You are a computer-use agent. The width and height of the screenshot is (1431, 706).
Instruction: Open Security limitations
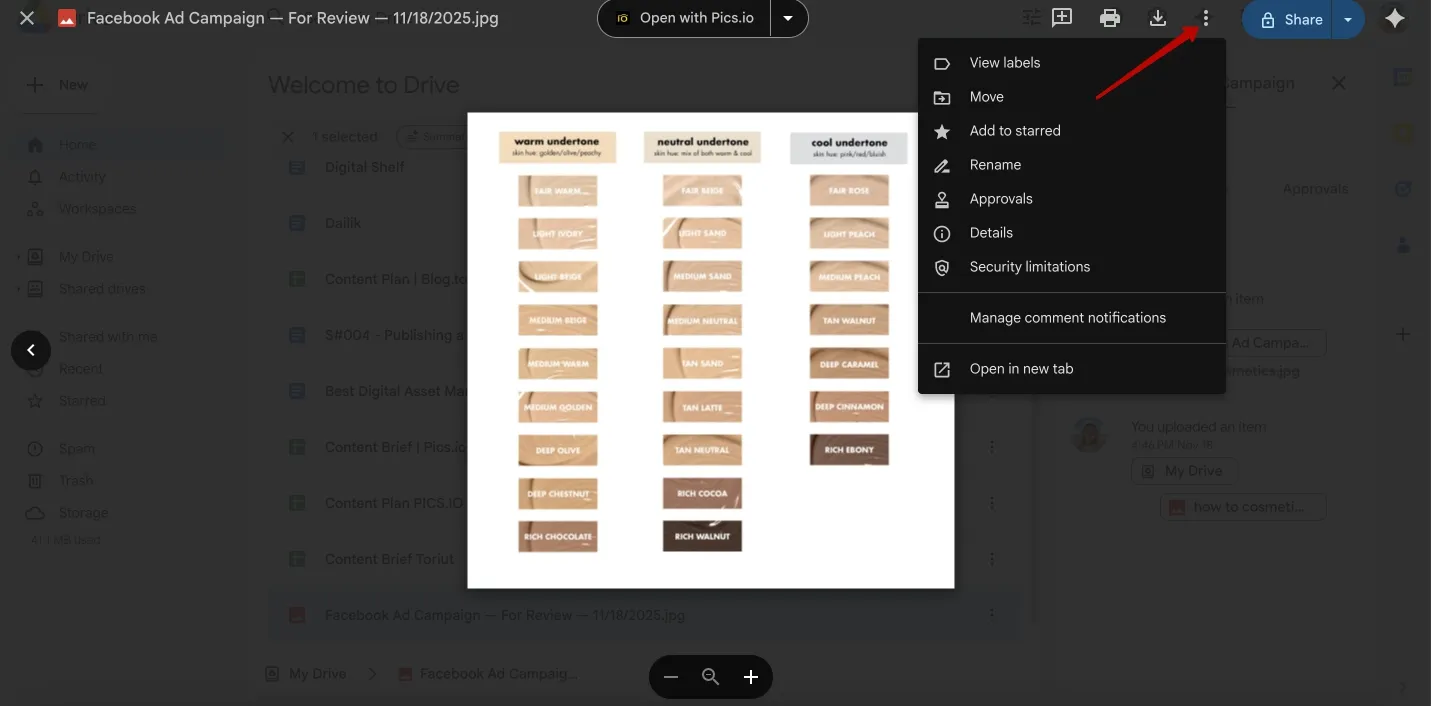tap(1072, 267)
